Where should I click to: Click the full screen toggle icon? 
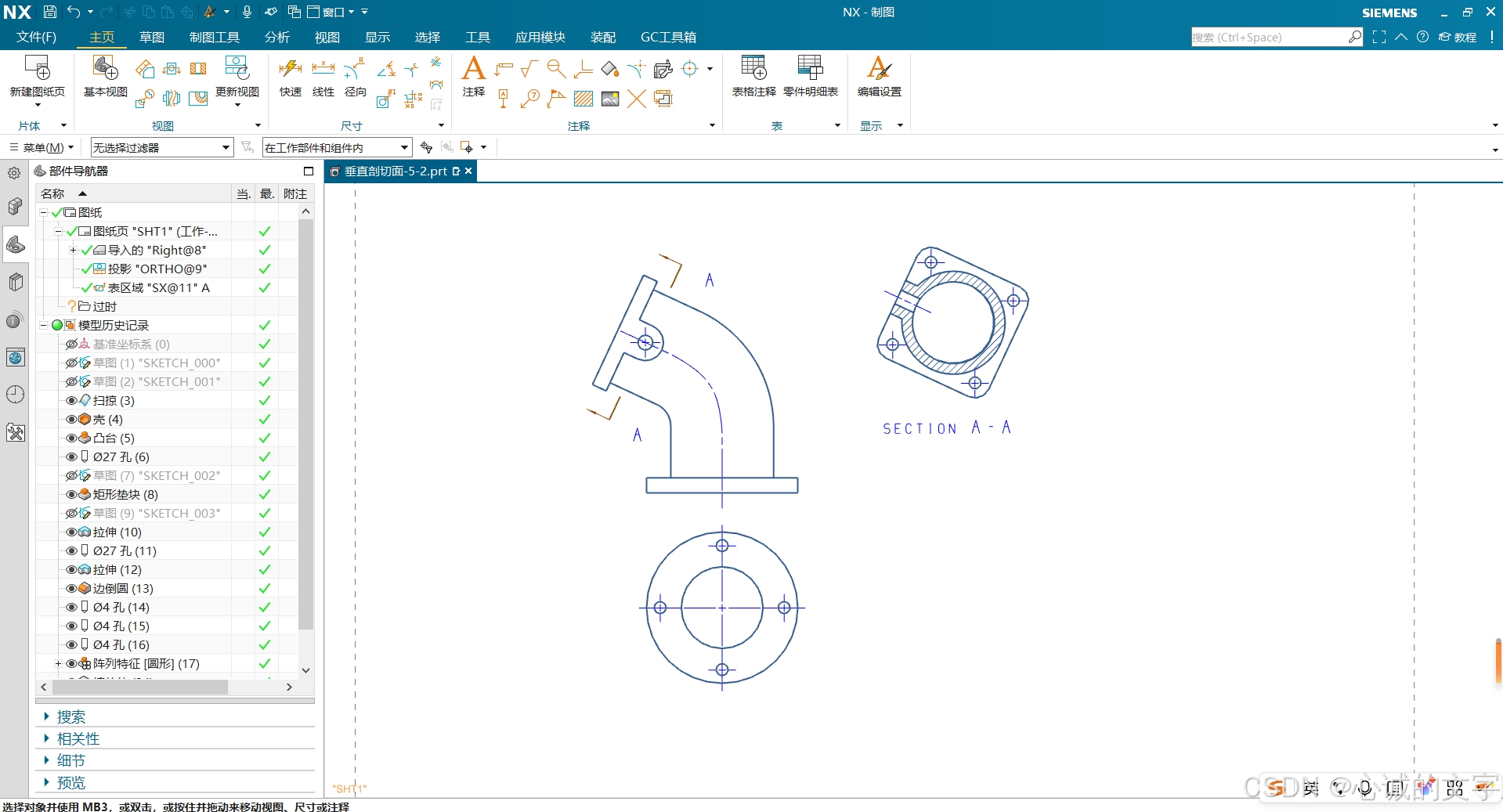coord(1379,37)
